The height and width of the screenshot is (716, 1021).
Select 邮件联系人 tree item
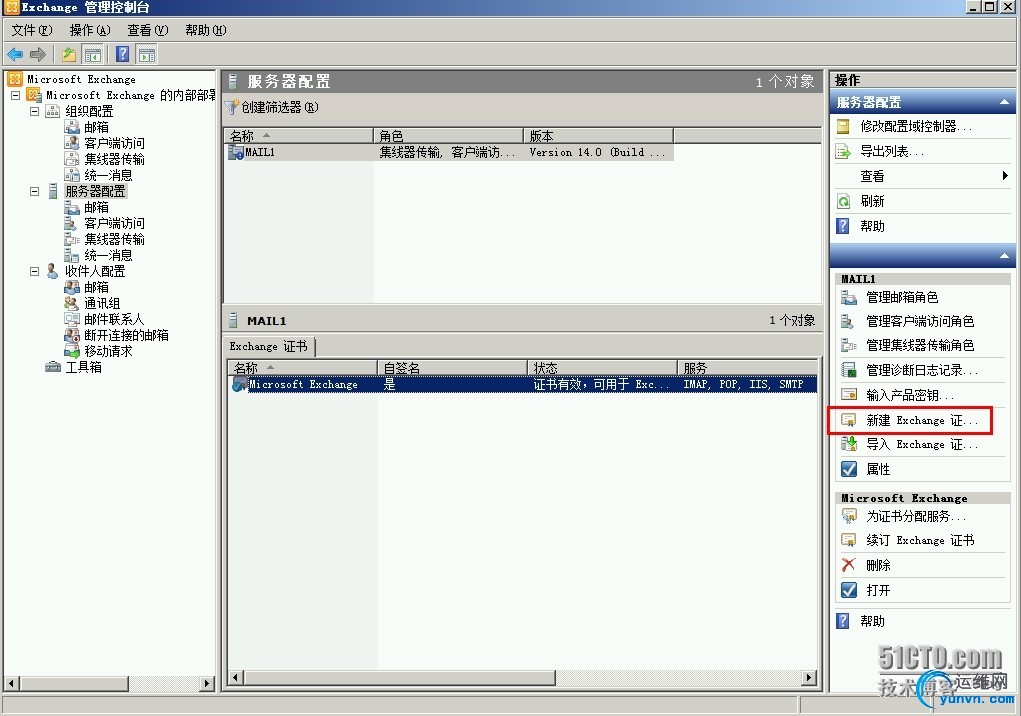[114, 319]
